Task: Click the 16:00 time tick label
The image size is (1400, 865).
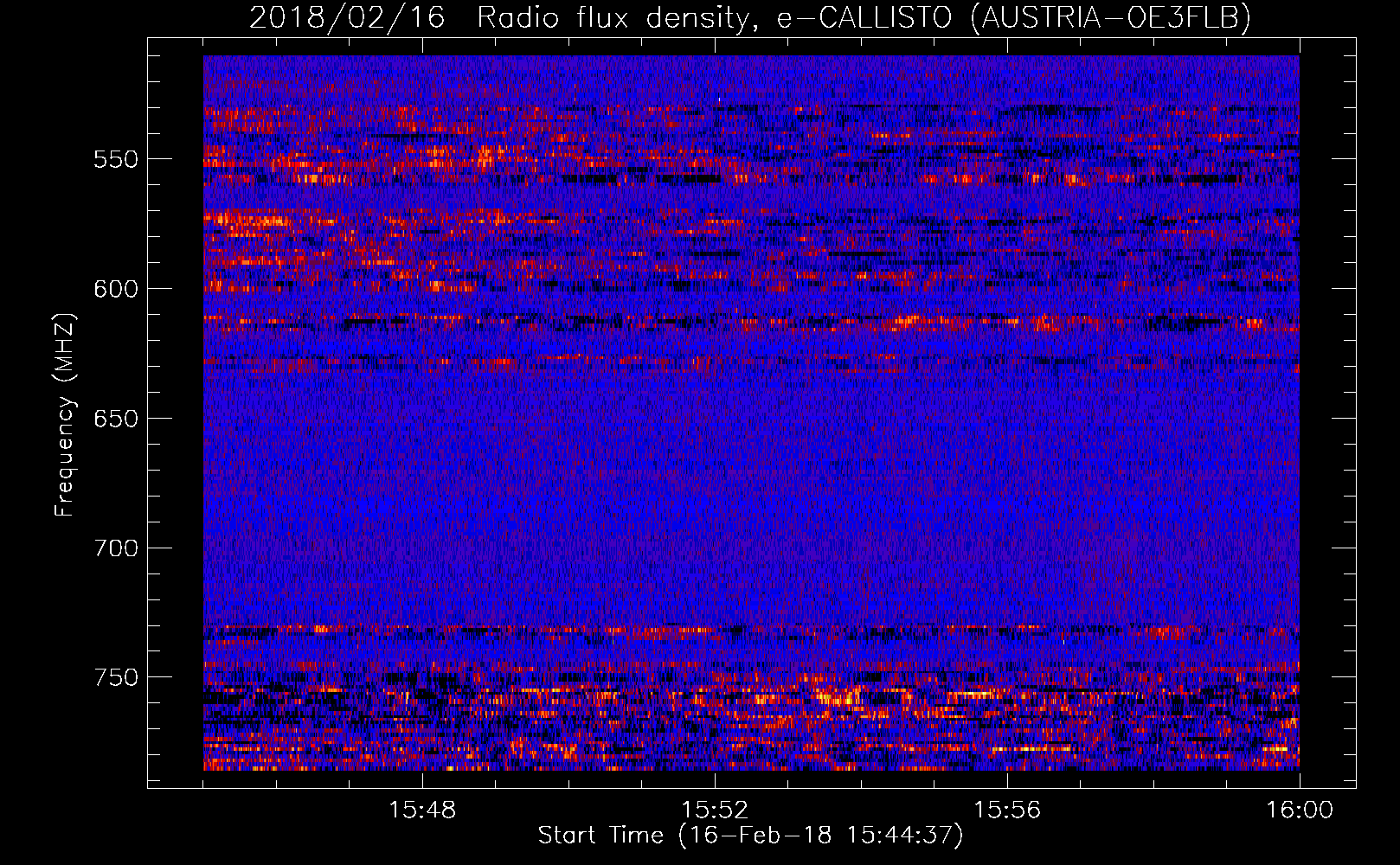Action: (1300, 811)
